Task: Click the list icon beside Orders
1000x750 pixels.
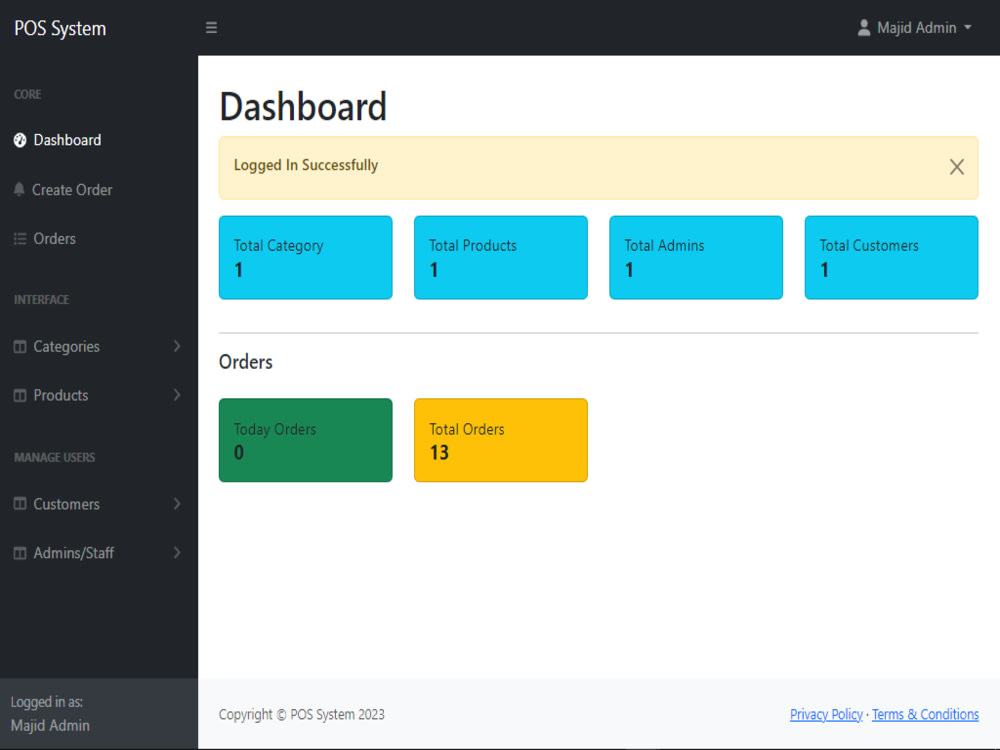Action: [x=20, y=238]
